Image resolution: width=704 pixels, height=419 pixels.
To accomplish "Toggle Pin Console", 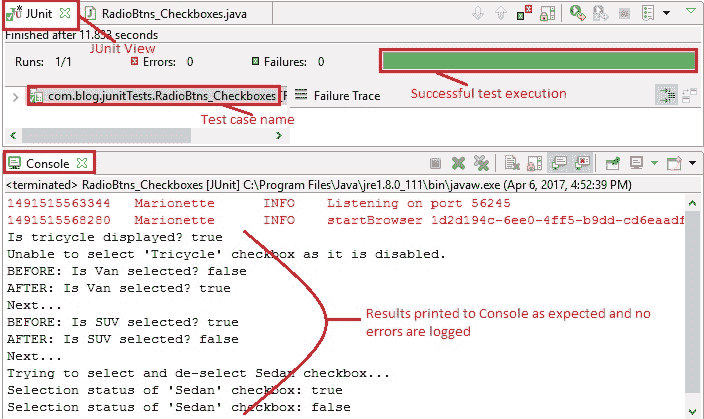I will tap(613, 163).
